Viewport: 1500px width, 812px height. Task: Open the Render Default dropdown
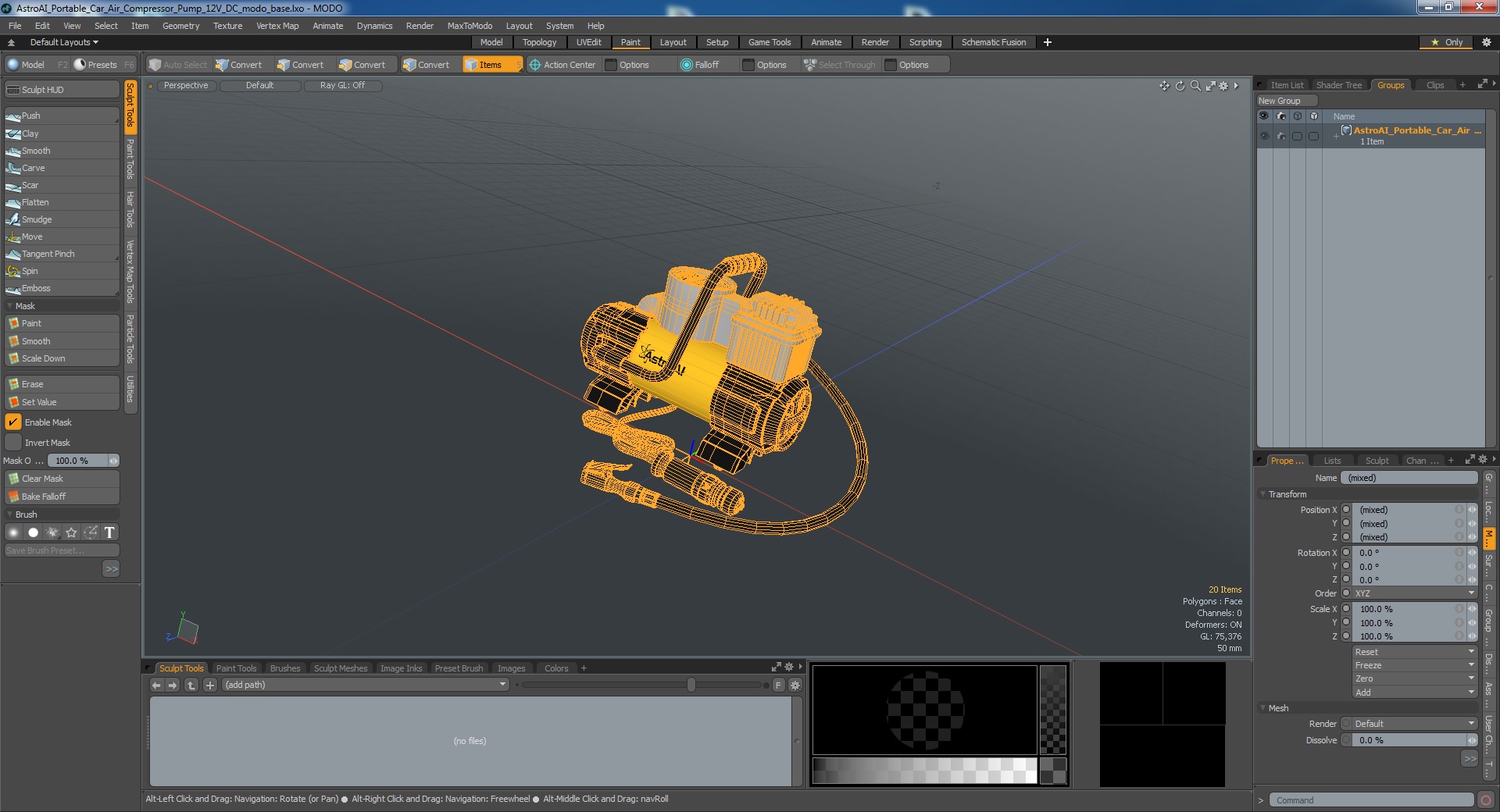pos(1414,724)
